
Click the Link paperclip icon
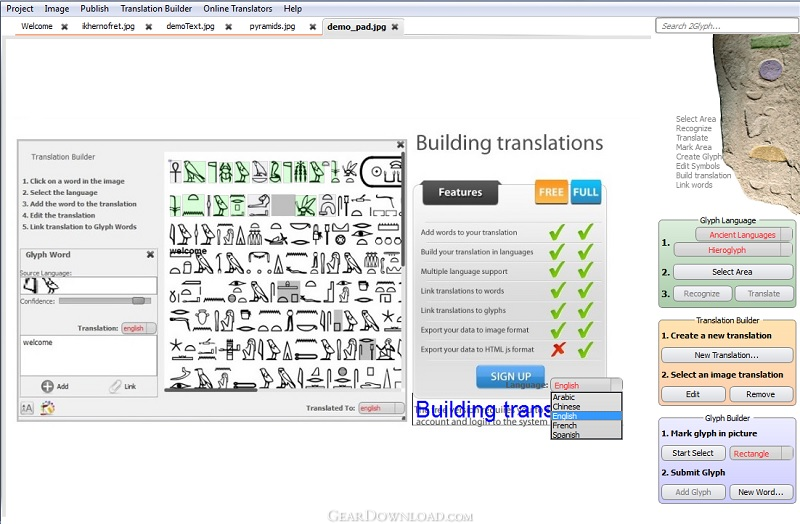(x=115, y=386)
